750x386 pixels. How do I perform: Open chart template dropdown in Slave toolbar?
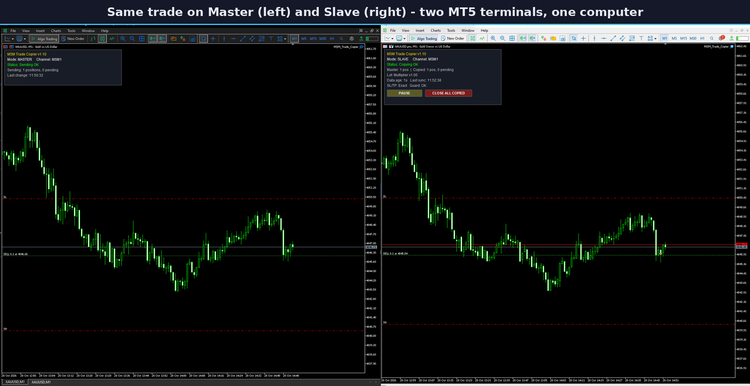[x=401, y=38]
